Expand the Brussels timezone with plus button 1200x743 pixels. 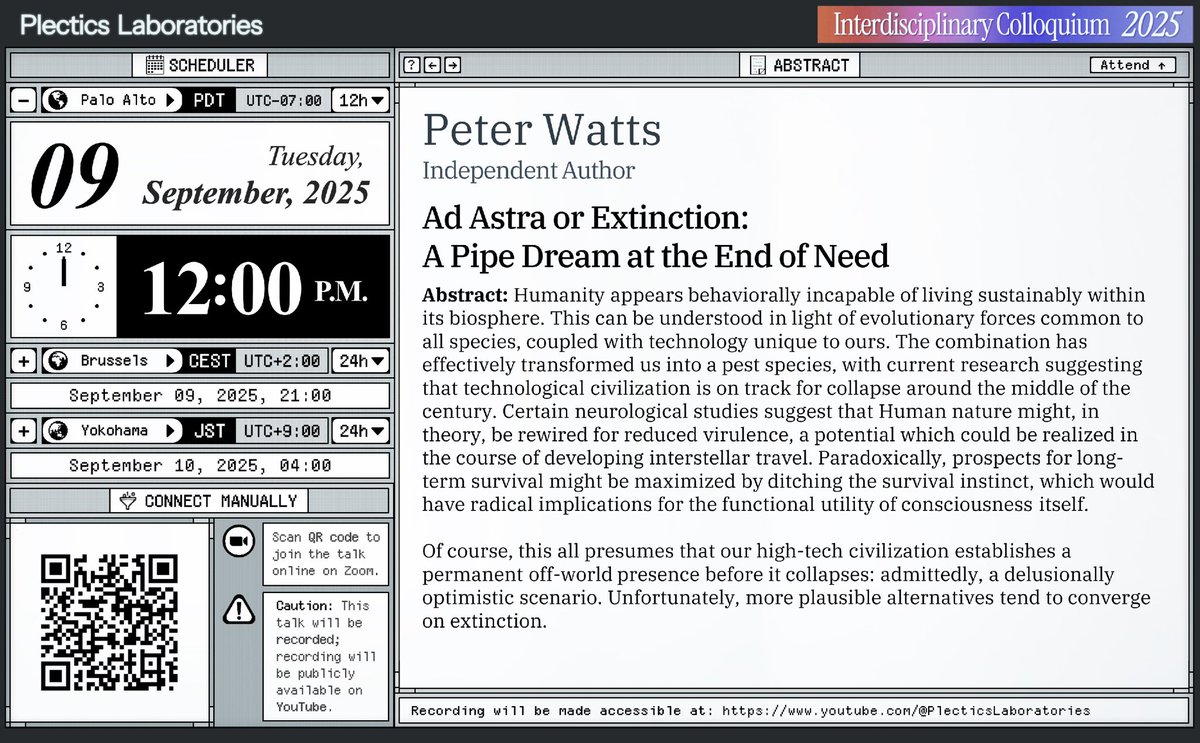click(24, 360)
